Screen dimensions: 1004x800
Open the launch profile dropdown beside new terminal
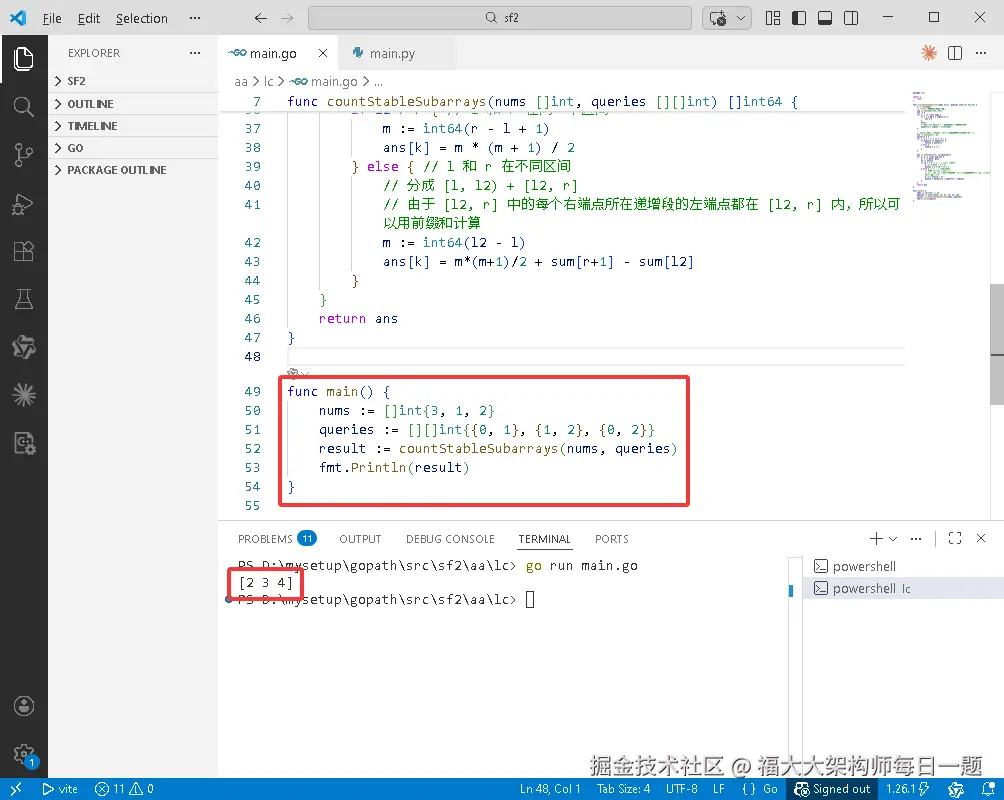click(x=893, y=539)
